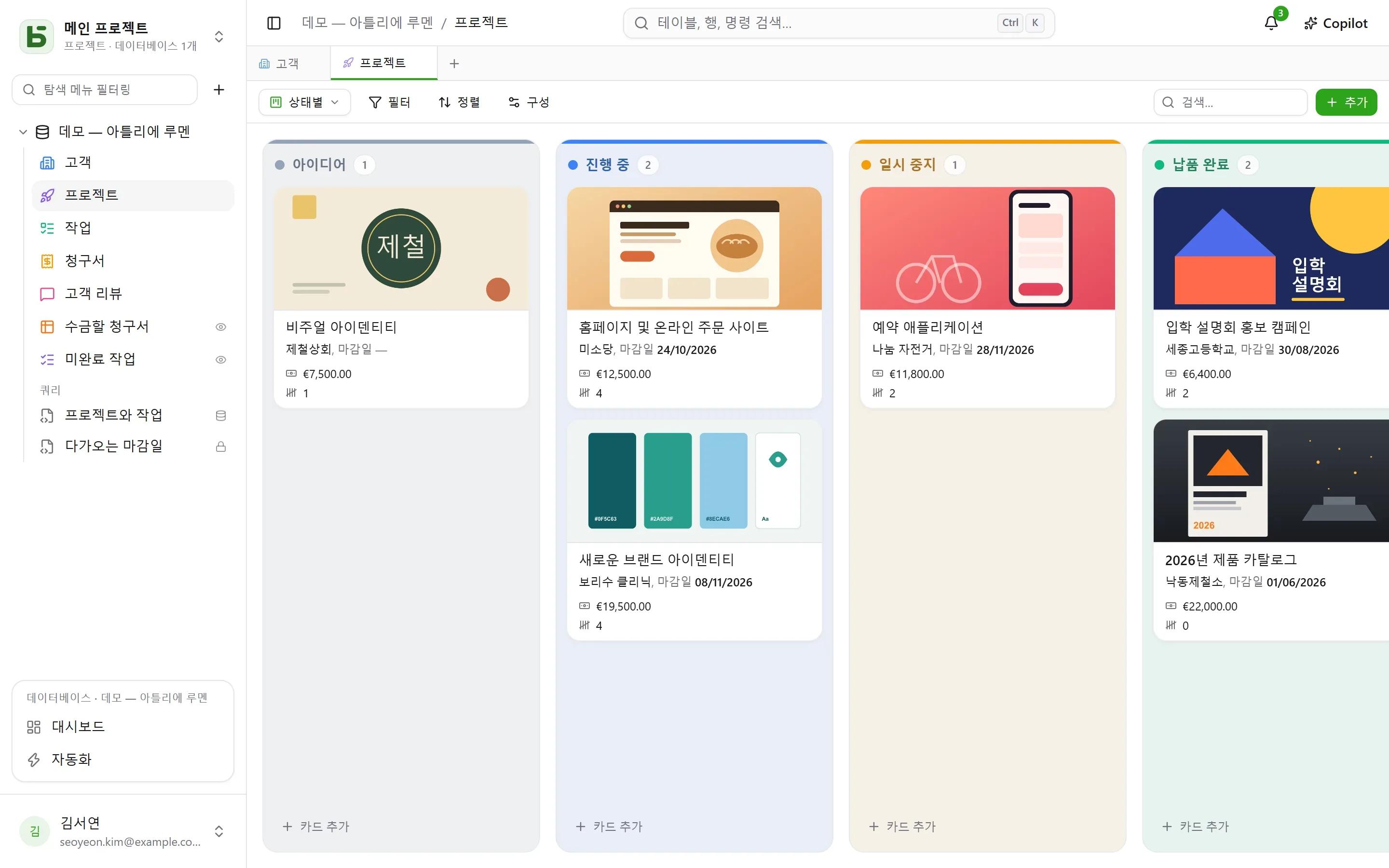Viewport: 1389px width, 868px height.
Task: Click the board 검색 search field
Action: [x=1230, y=102]
